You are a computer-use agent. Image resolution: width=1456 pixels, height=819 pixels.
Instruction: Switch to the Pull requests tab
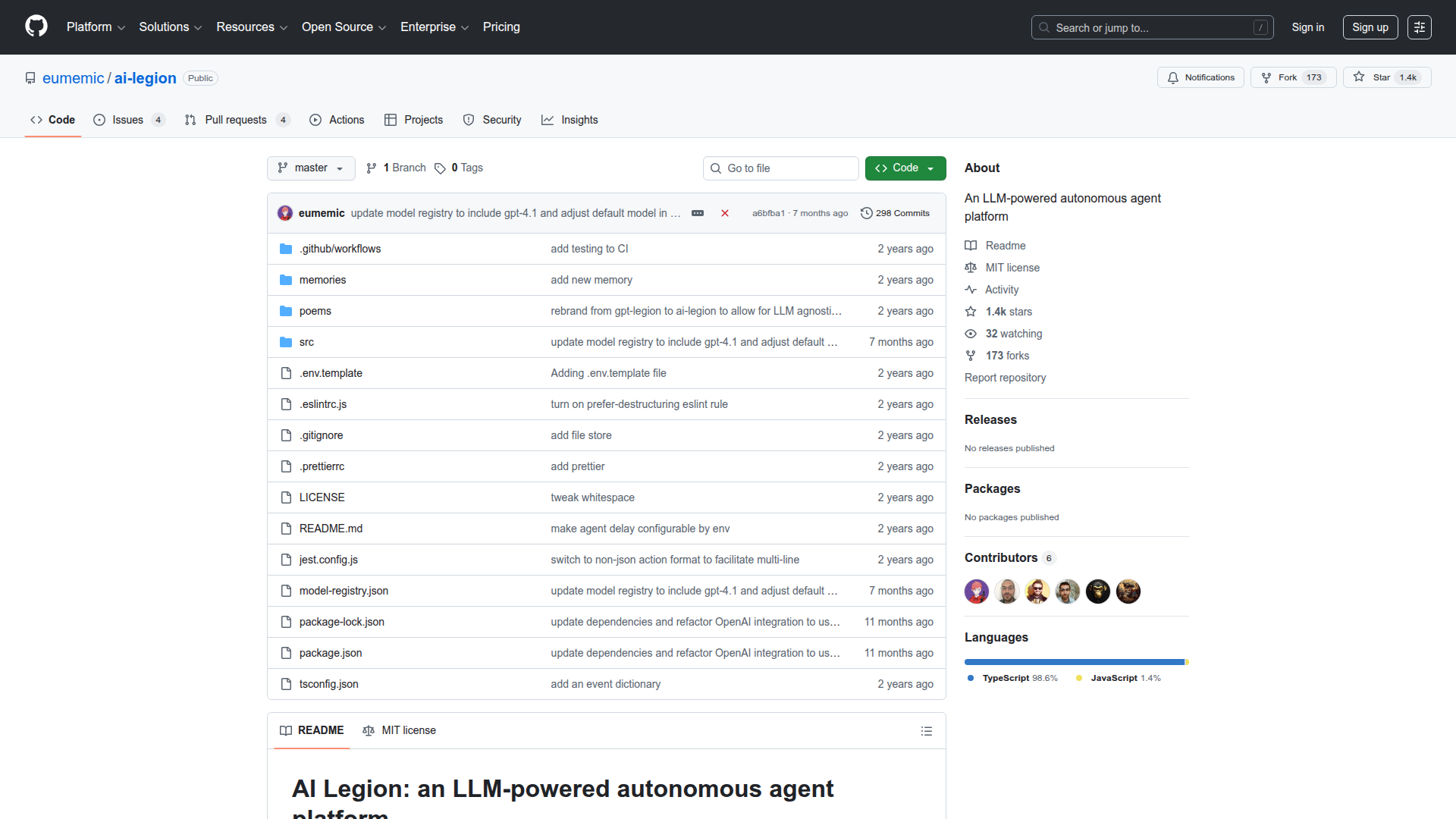[x=236, y=119]
